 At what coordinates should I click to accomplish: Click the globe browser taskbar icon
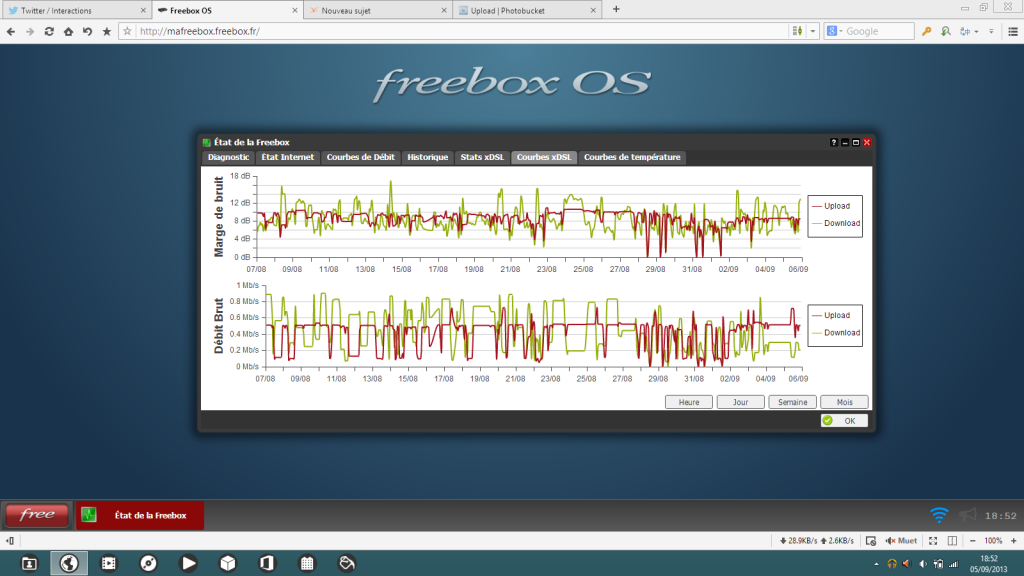[69, 563]
